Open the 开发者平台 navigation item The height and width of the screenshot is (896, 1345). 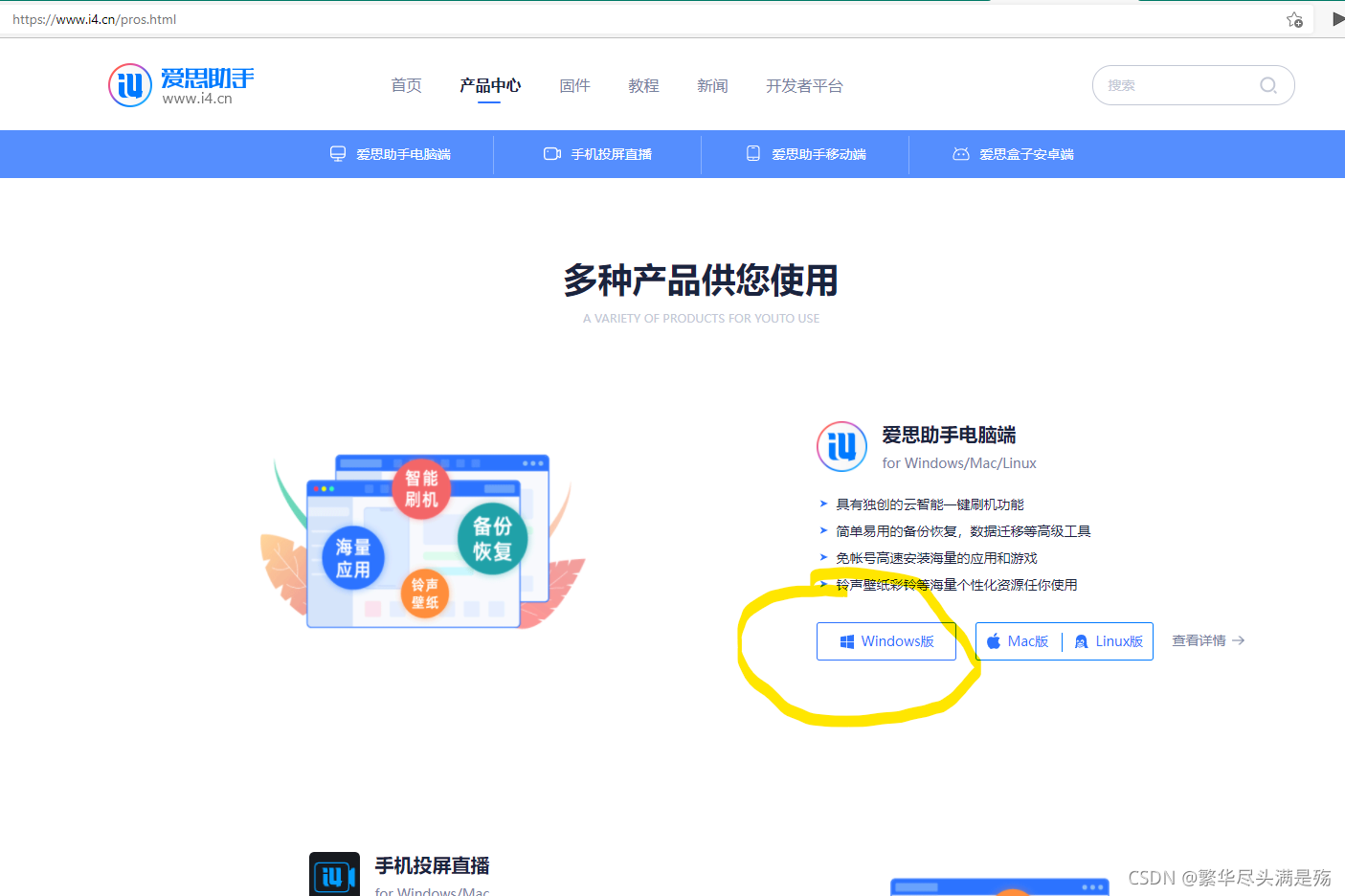pos(804,85)
